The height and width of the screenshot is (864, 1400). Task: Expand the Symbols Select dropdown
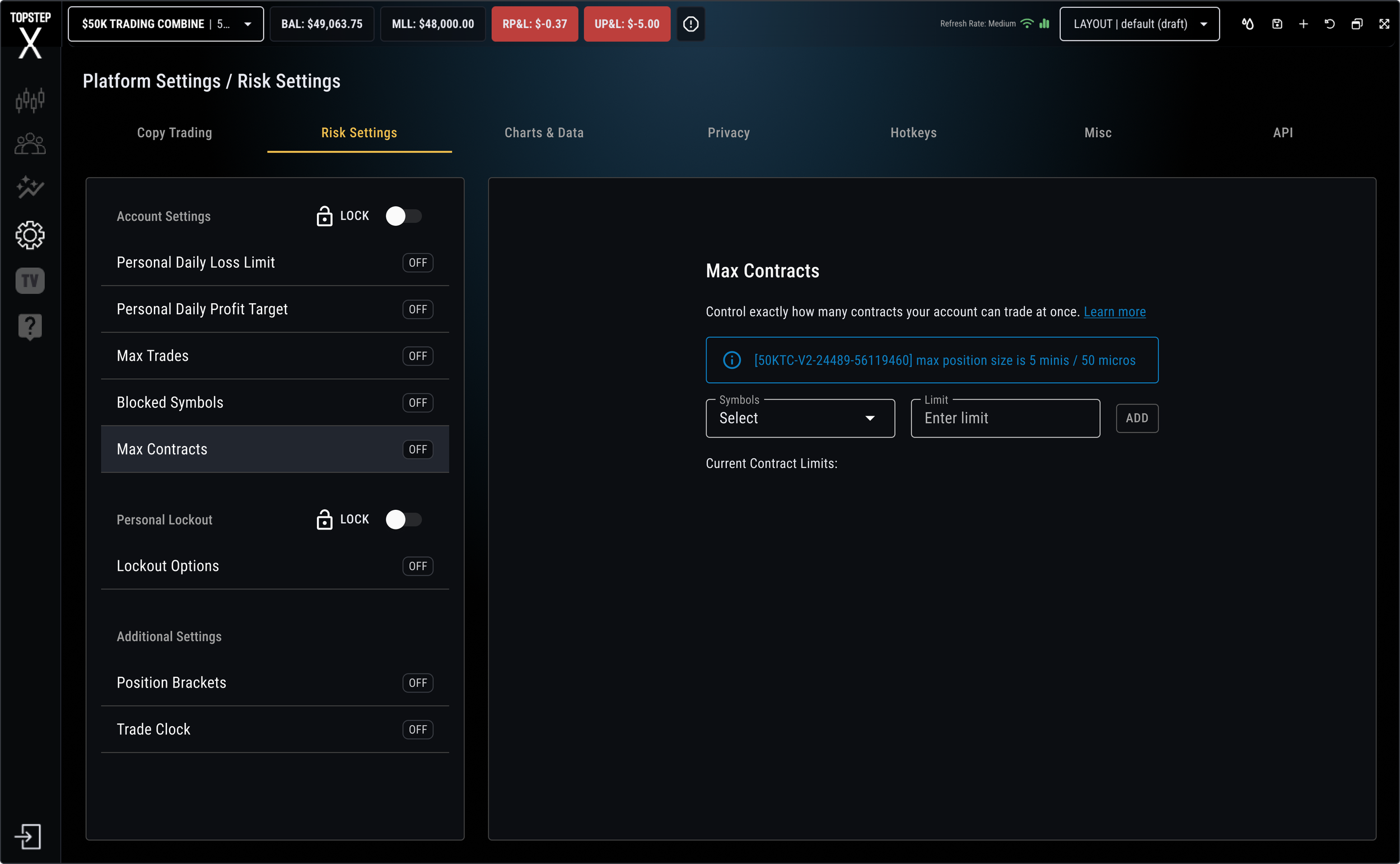800,419
